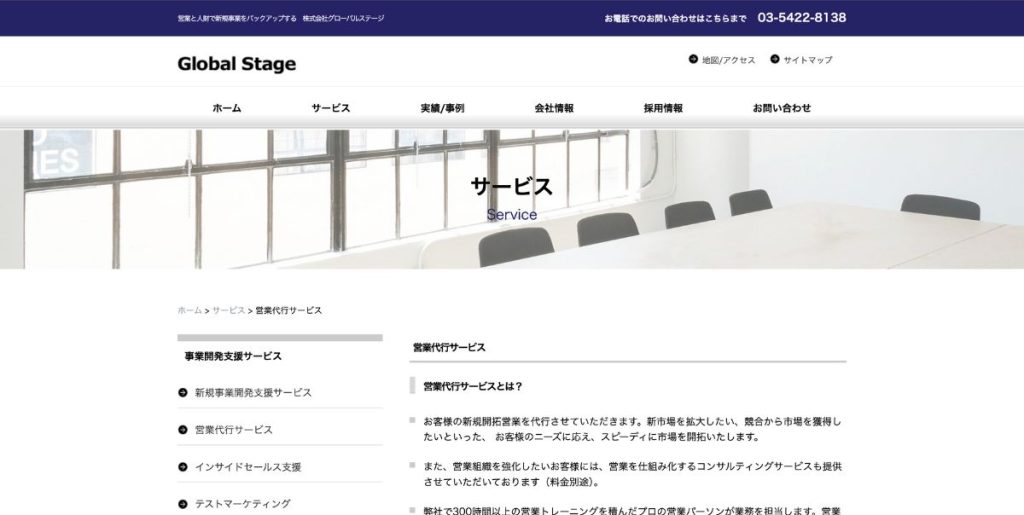
Task: Click the サービス hero banner image
Action: pos(512,199)
